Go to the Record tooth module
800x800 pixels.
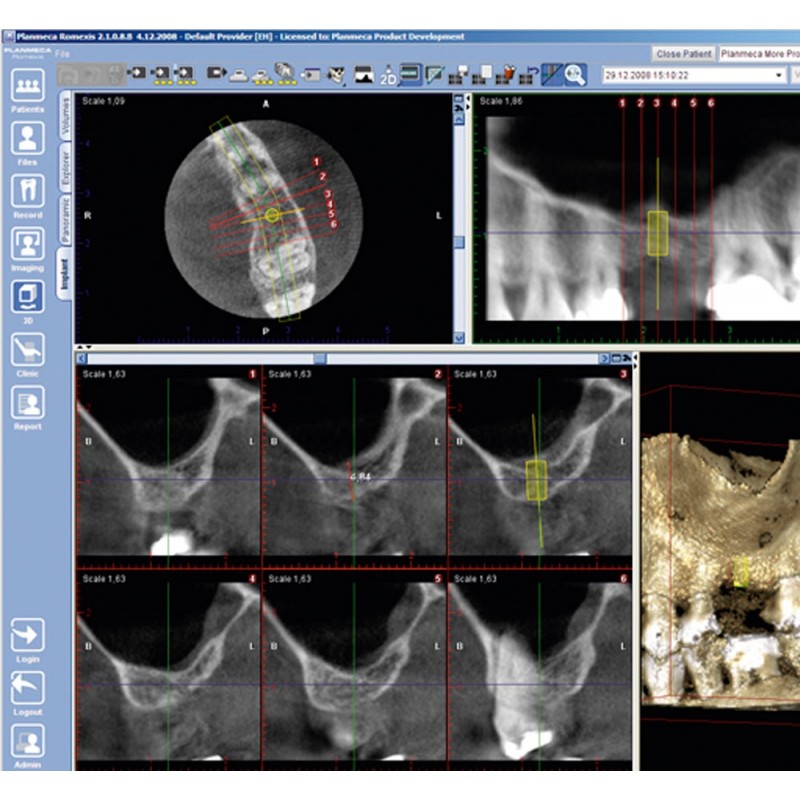[27, 193]
